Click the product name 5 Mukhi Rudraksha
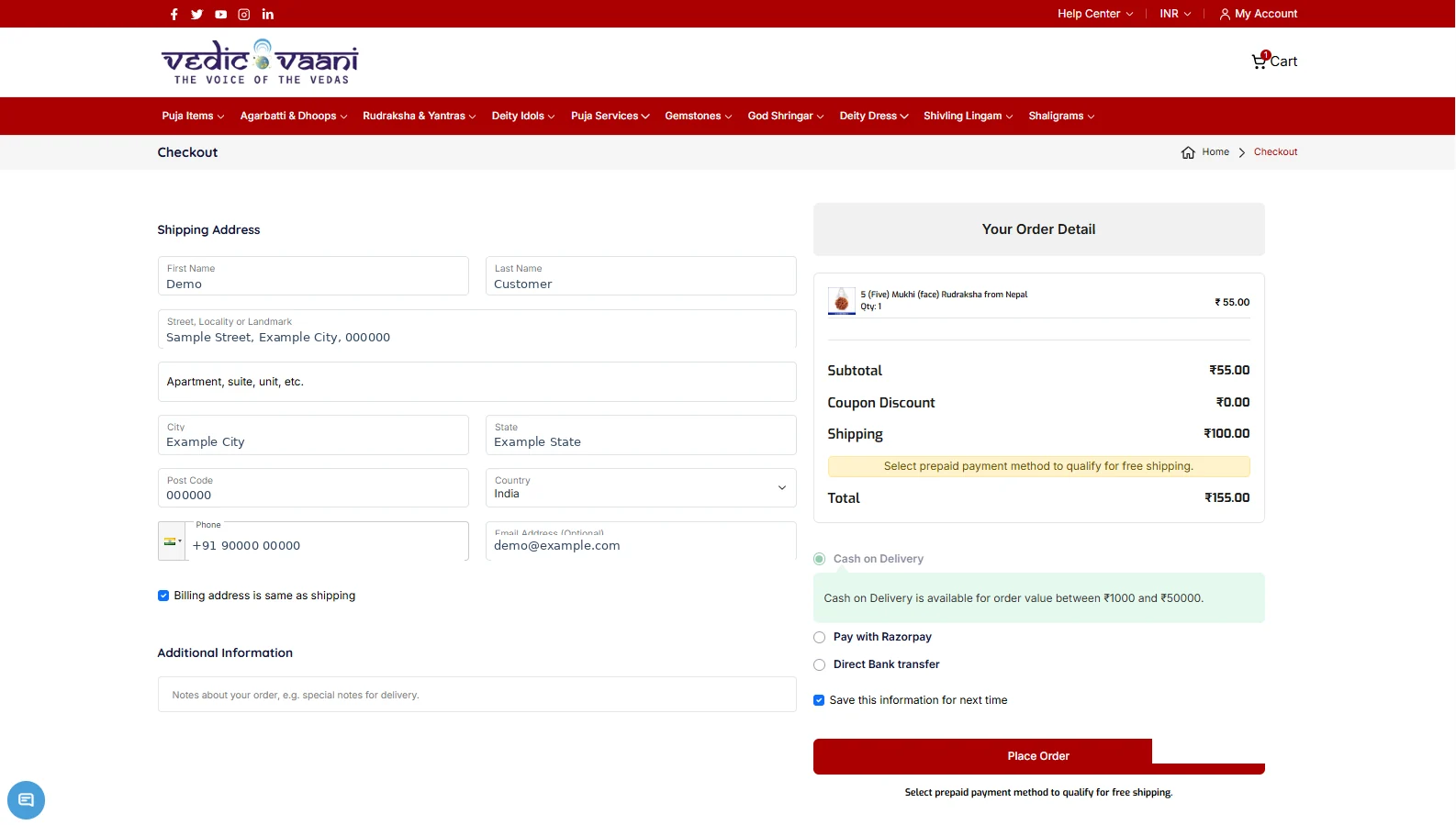The height and width of the screenshot is (825, 1456). 944,295
